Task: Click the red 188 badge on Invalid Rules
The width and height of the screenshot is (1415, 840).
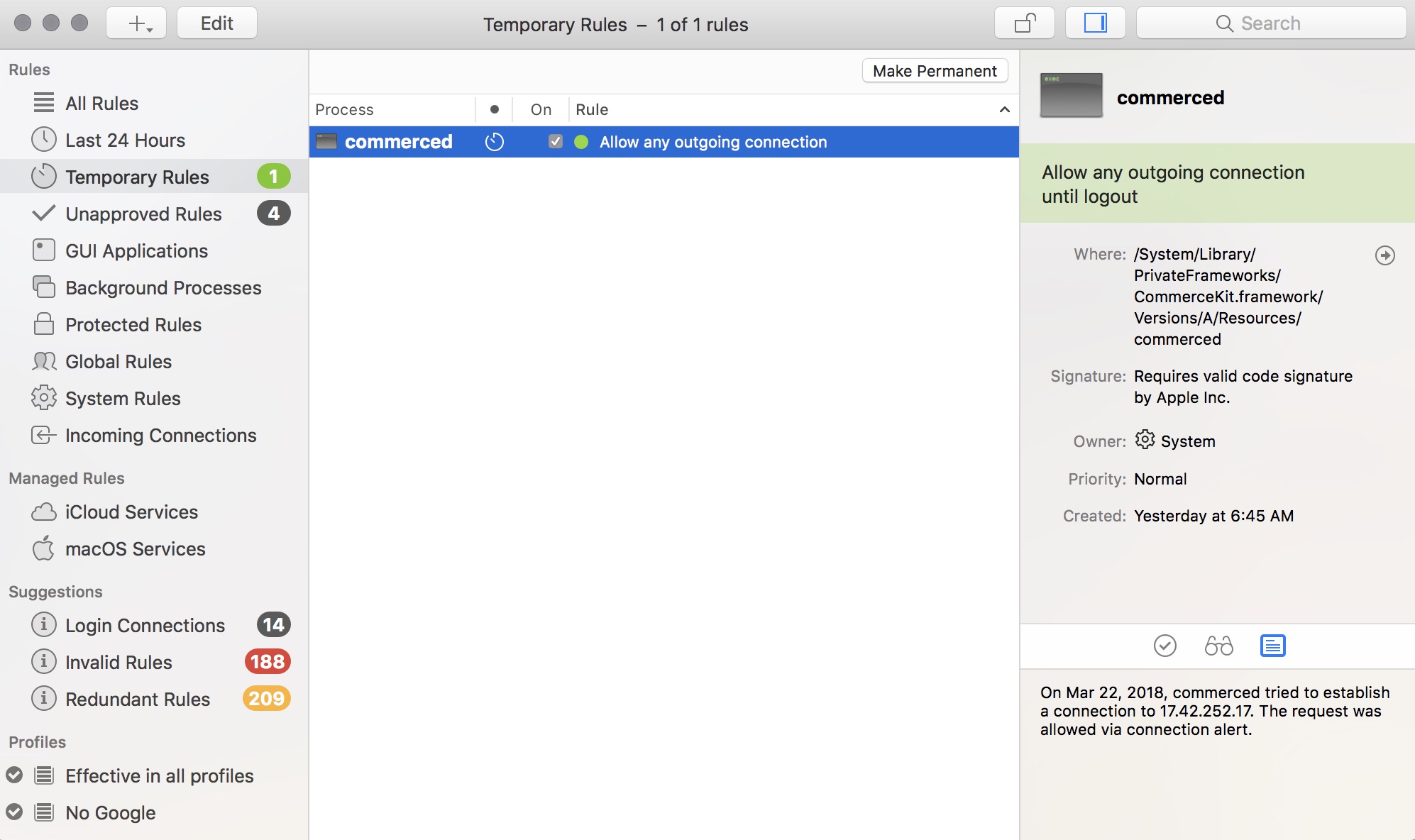Action: coord(268,661)
